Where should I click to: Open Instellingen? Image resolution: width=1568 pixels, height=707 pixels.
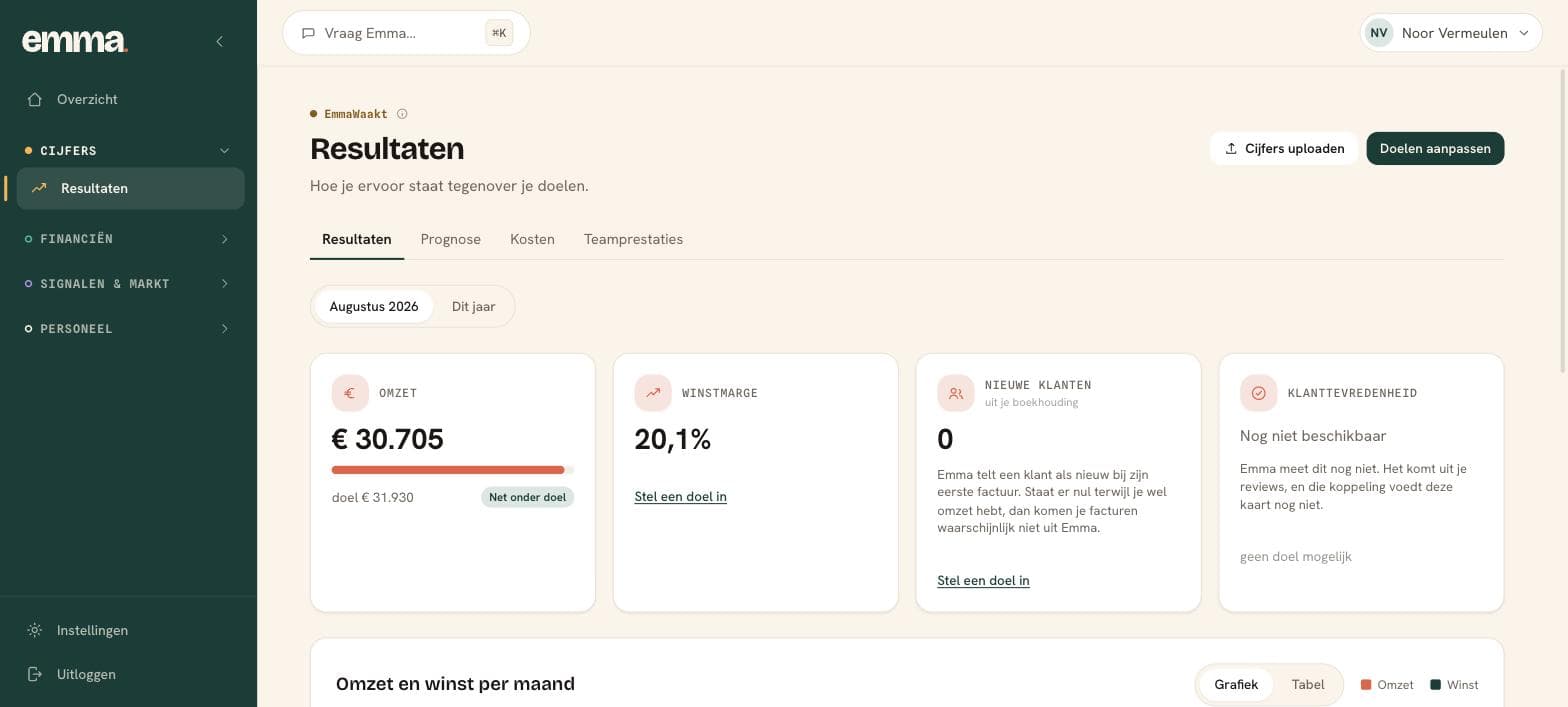(130, 630)
